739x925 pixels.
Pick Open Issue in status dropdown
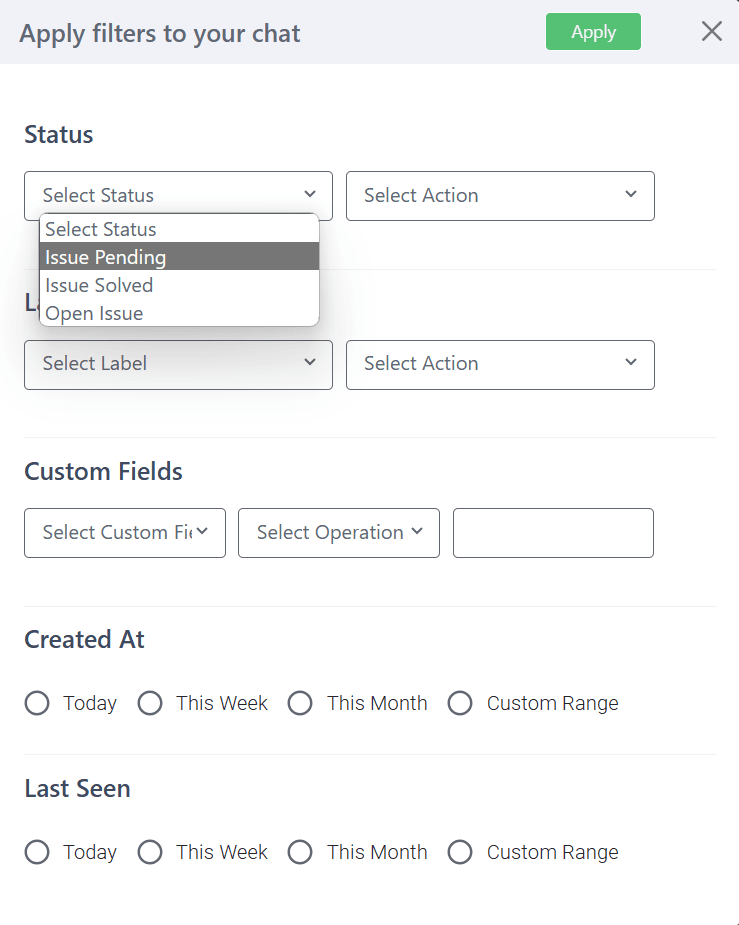pyautogui.click(x=179, y=313)
